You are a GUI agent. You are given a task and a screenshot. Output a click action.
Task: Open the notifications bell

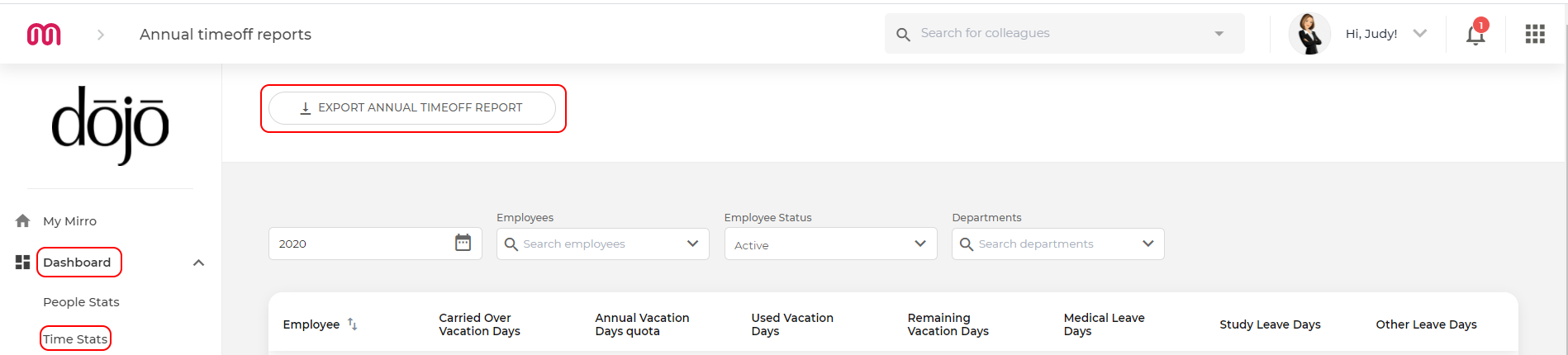tap(1475, 34)
